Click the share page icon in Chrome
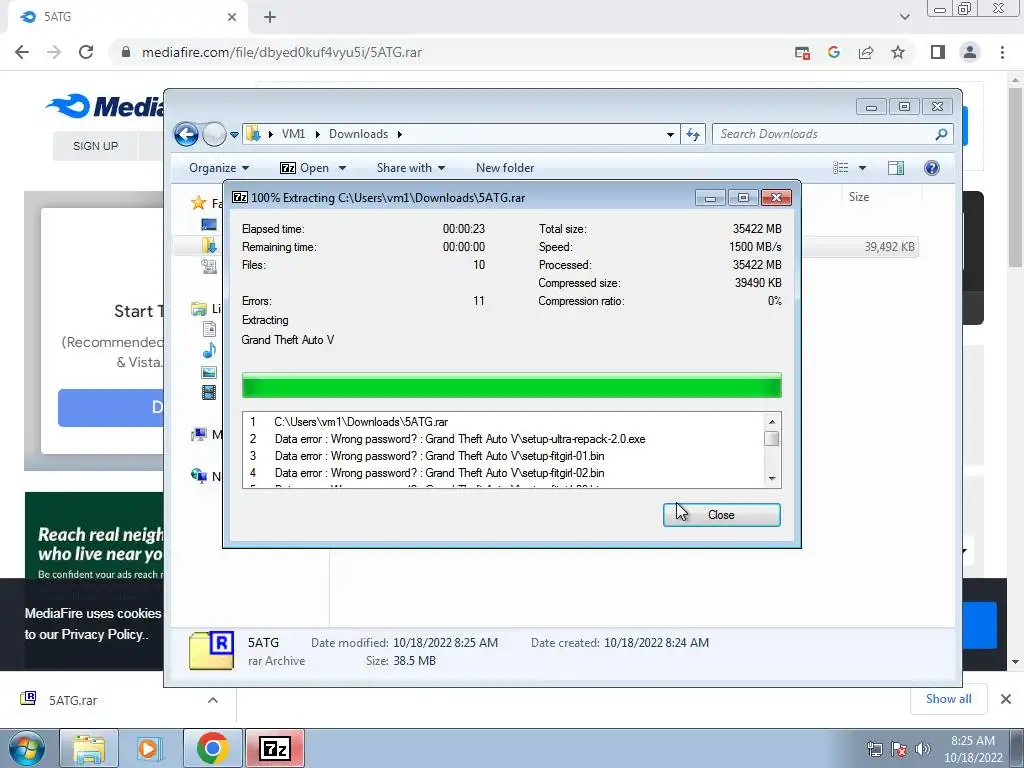This screenshot has height=768, width=1024. (866, 52)
